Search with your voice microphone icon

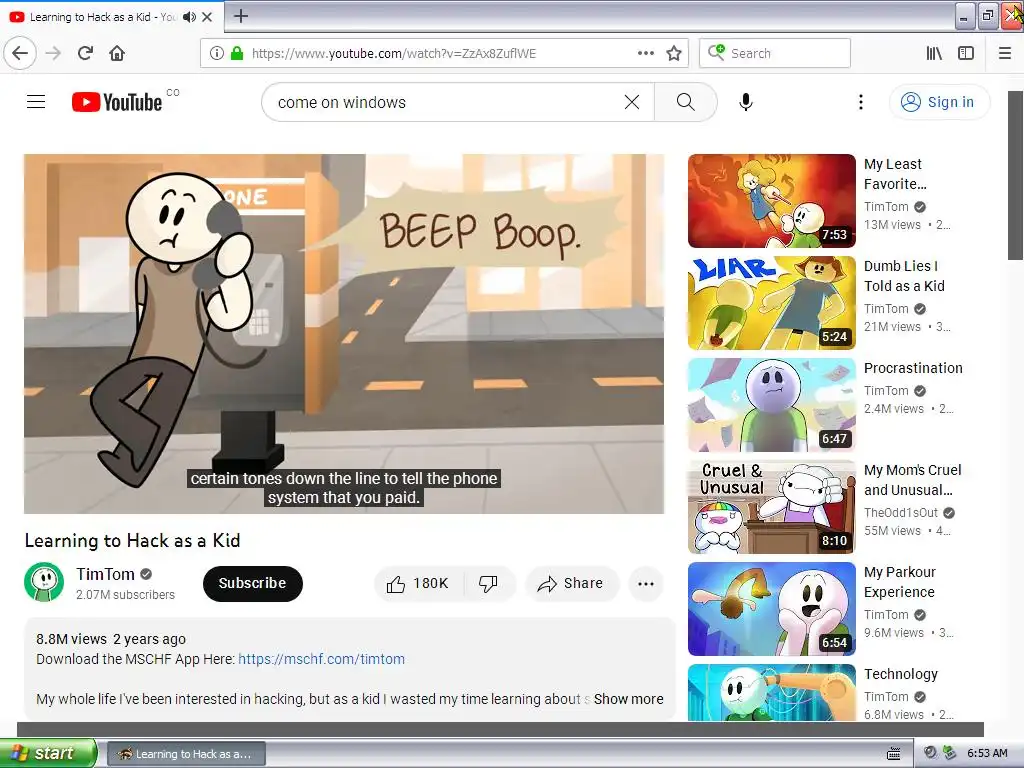click(746, 102)
